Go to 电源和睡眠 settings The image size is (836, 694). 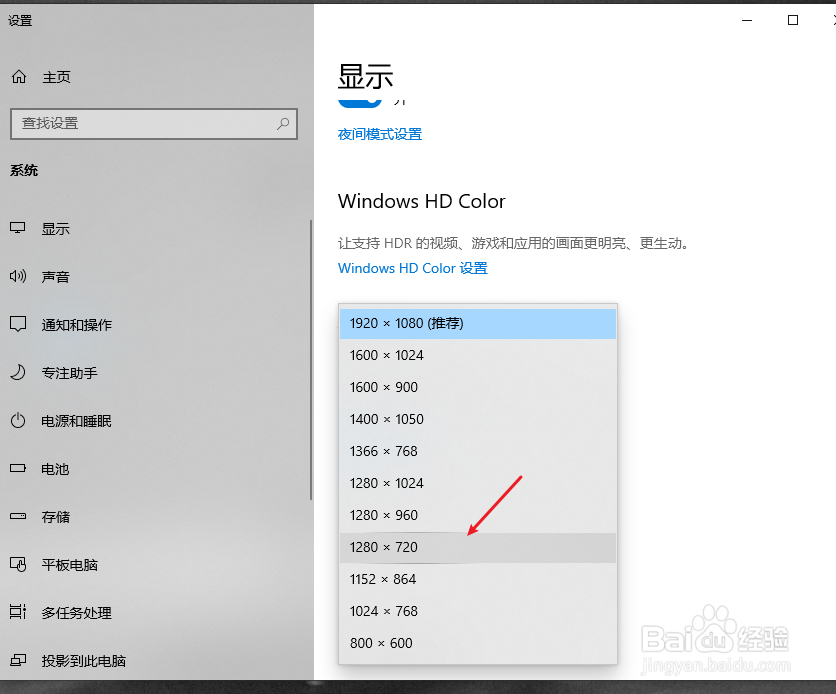coord(77,421)
